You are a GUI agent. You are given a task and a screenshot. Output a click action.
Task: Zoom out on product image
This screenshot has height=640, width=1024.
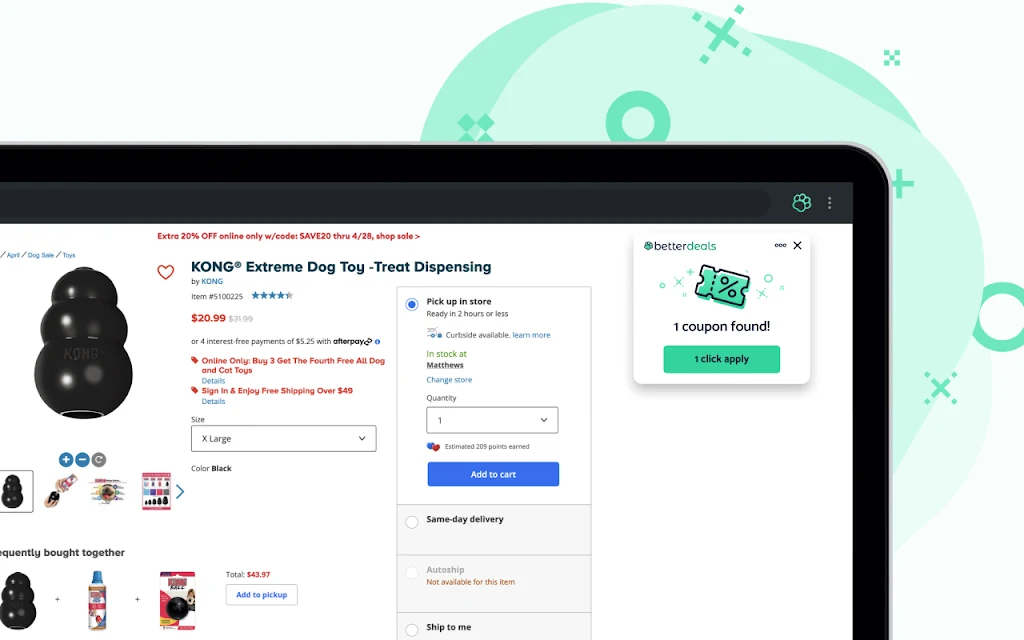click(82, 460)
